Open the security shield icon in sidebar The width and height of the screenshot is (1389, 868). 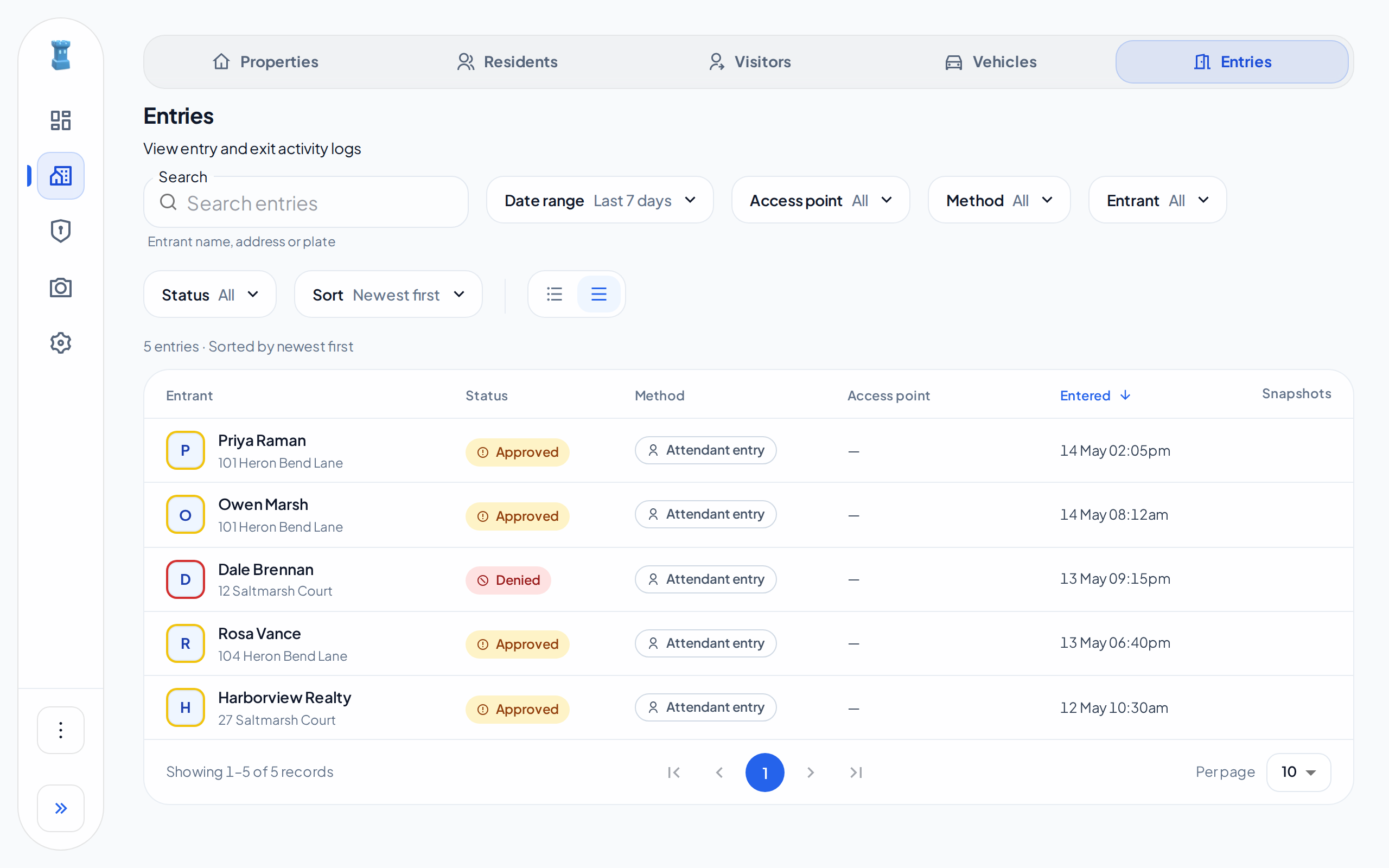(x=61, y=231)
